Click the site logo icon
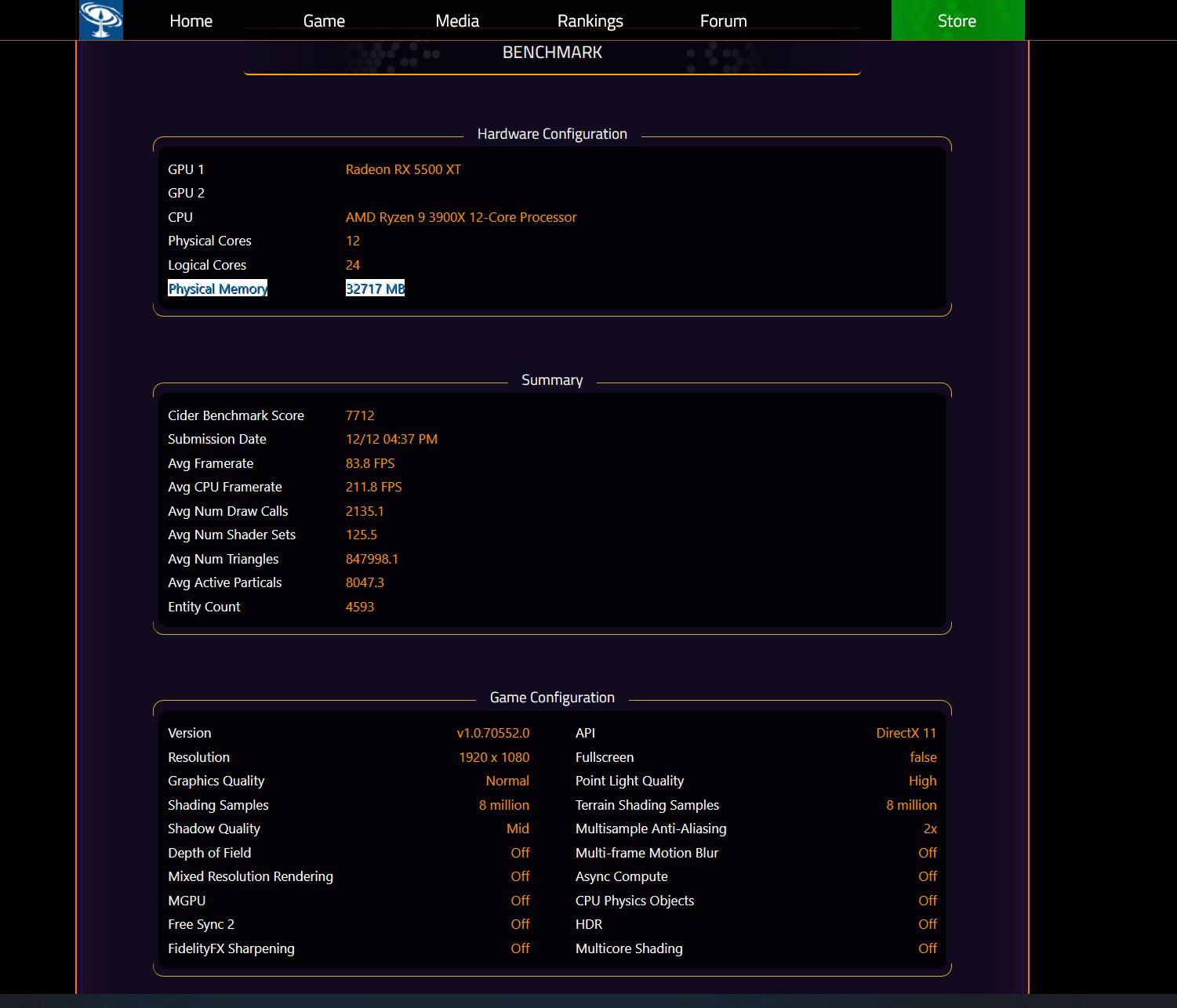1177x1008 pixels. point(101,20)
